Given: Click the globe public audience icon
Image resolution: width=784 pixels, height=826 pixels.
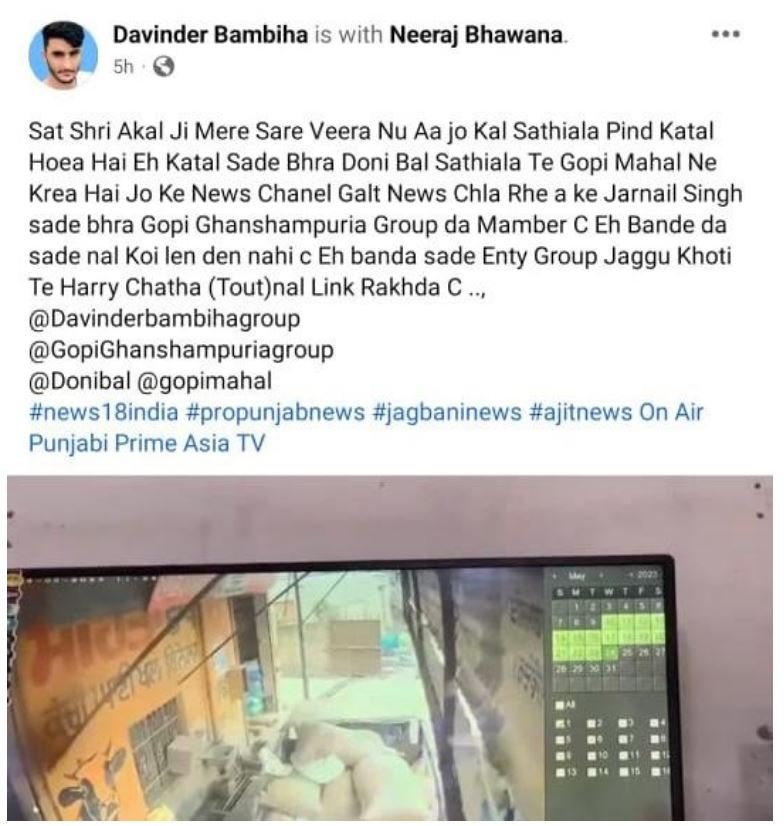Looking at the screenshot, I should pyautogui.click(x=163, y=67).
